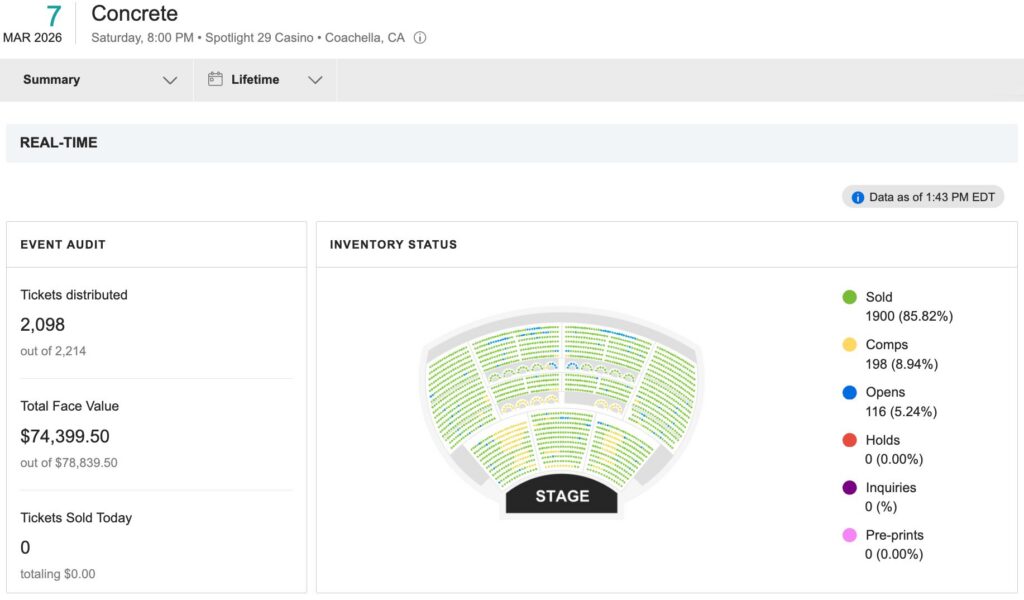Click the green Sold legend dot
The image size is (1024, 600).
(x=849, y=297)
